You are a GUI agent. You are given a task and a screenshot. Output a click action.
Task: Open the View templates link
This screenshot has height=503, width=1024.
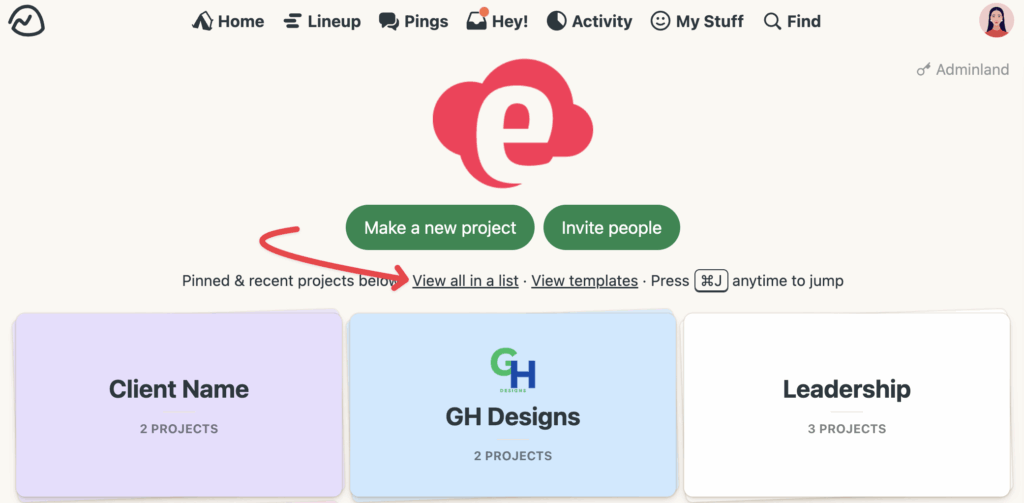point(584,281)
